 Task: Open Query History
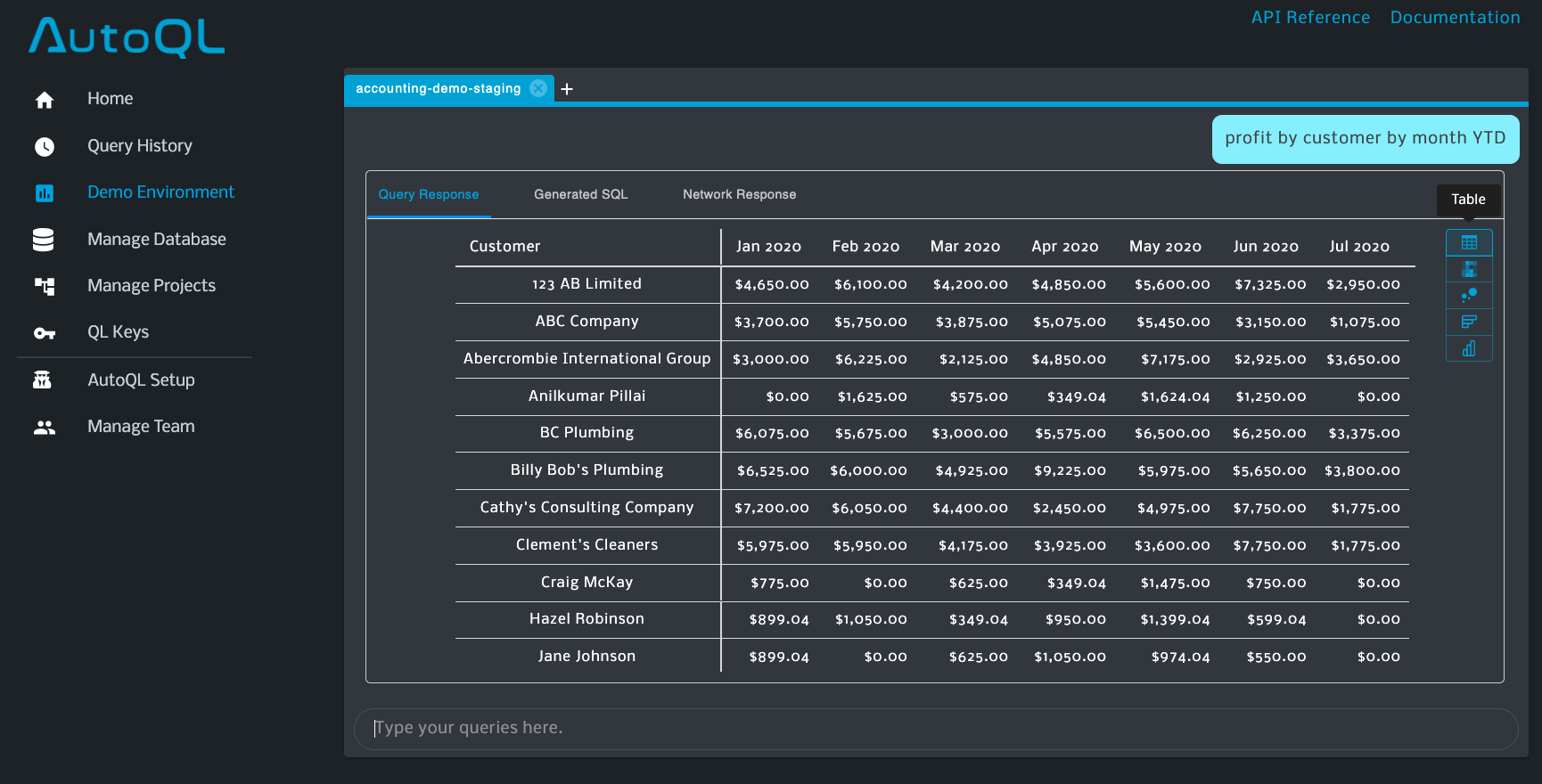point(140,145)
